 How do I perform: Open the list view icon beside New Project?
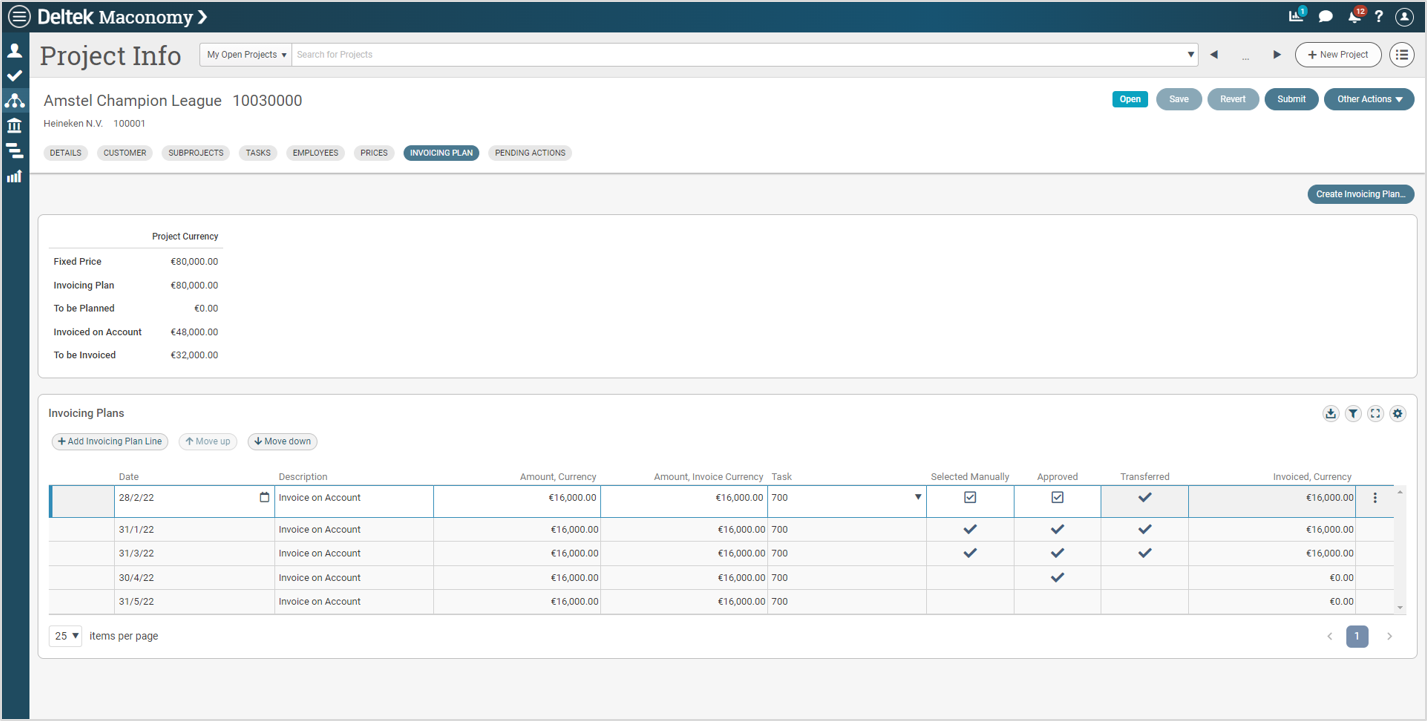1401,55
